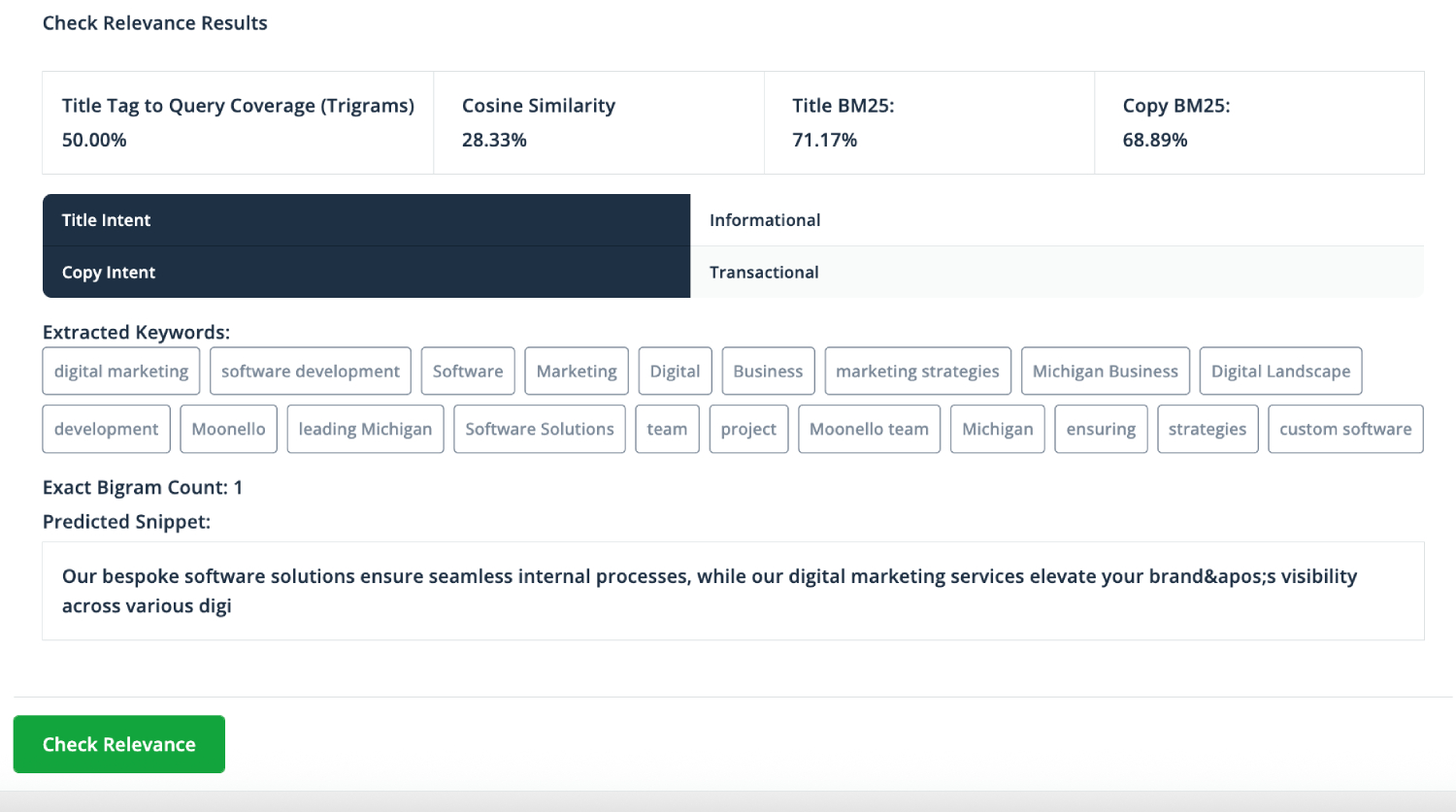
Task: Select the 'Michigan Business' keyword tag
Action: click(x=1105, y=372)
